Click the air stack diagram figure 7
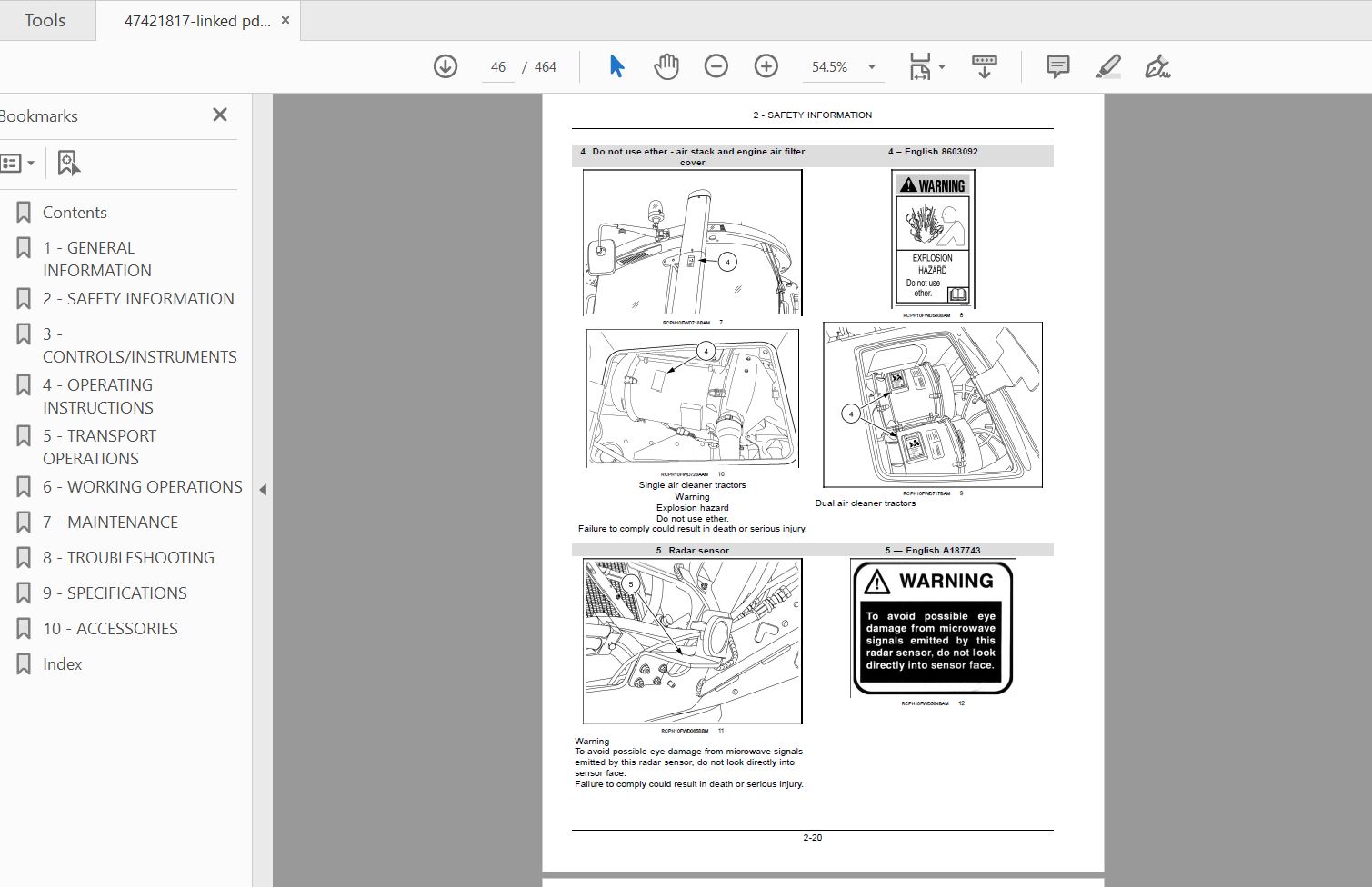 (693, 243)
